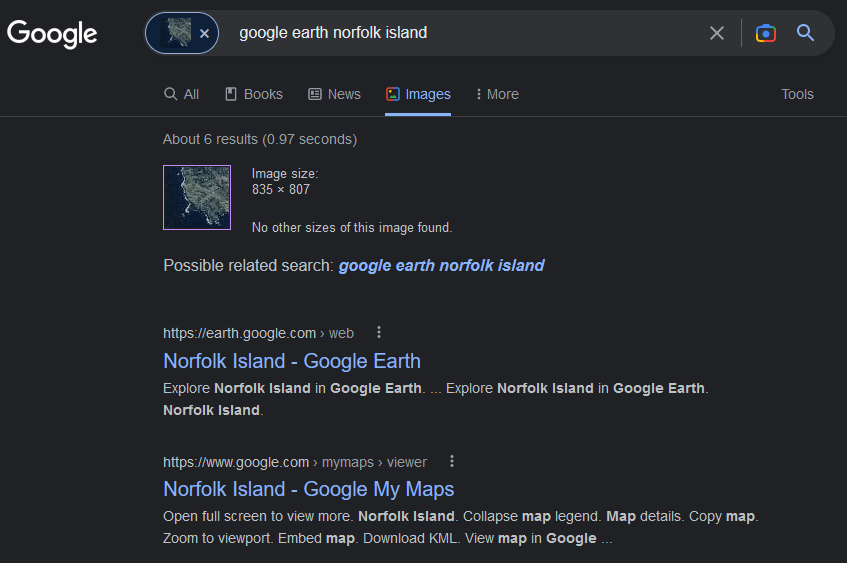This screenshot has width=847, height=563.
Task: Switch to the Books tab
Action: [254, 94]
